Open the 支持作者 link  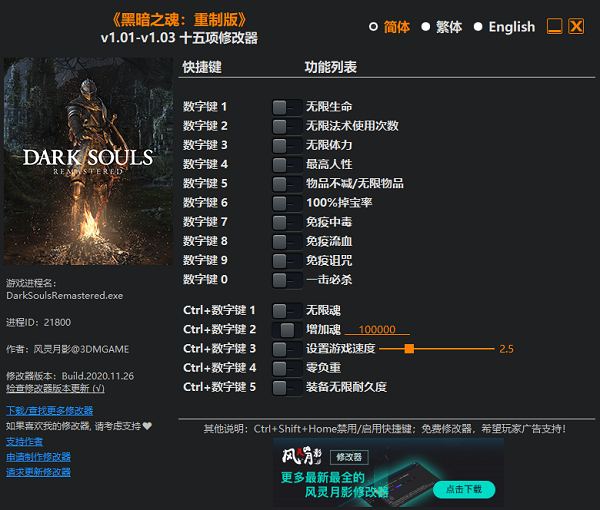24,441
